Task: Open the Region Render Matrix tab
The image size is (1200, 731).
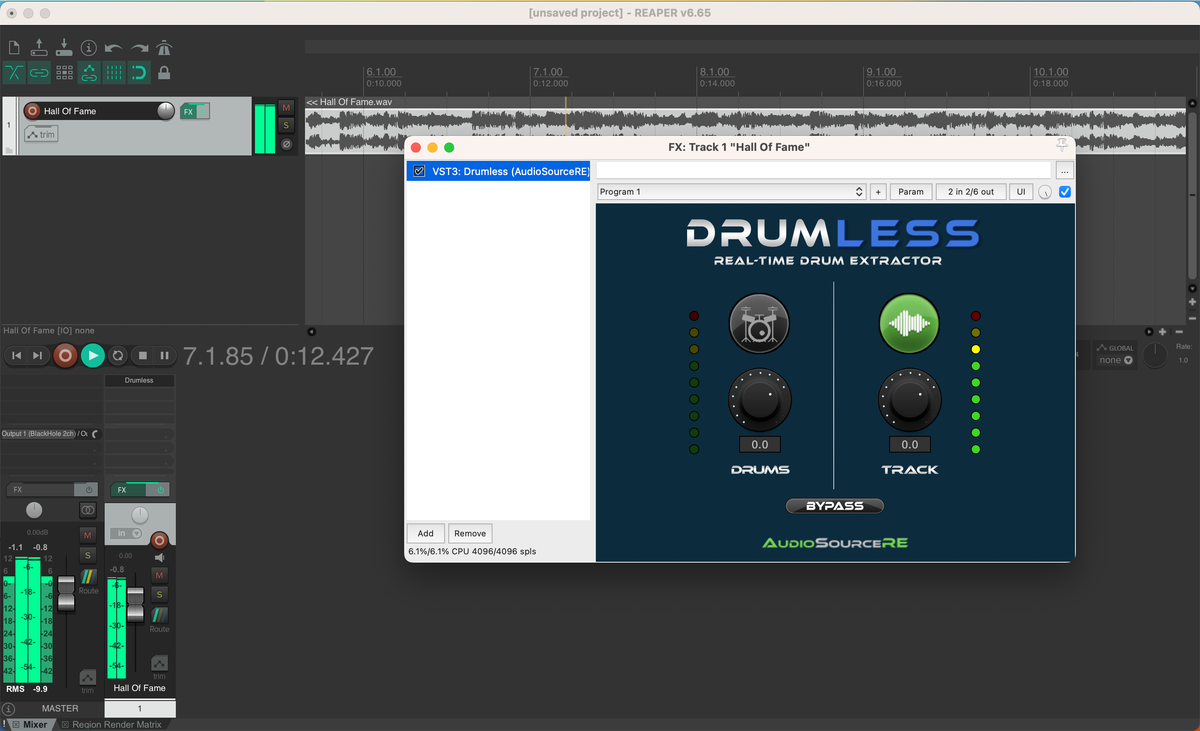Action: [116, 724]
